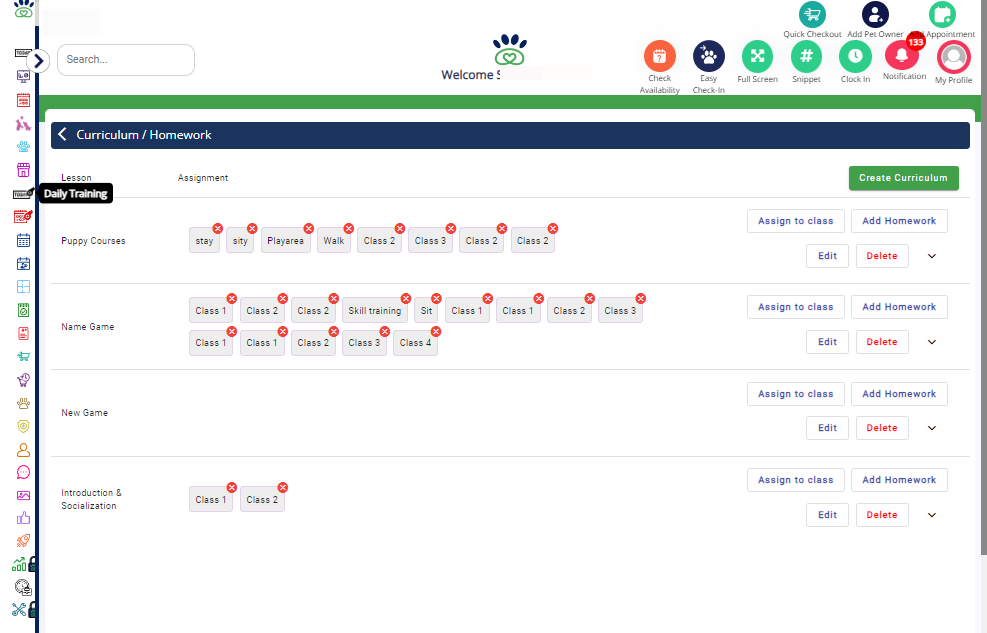Open the pink dogs sidebar icon
This screenshot has width=987, height=633.
click(23, 123)
